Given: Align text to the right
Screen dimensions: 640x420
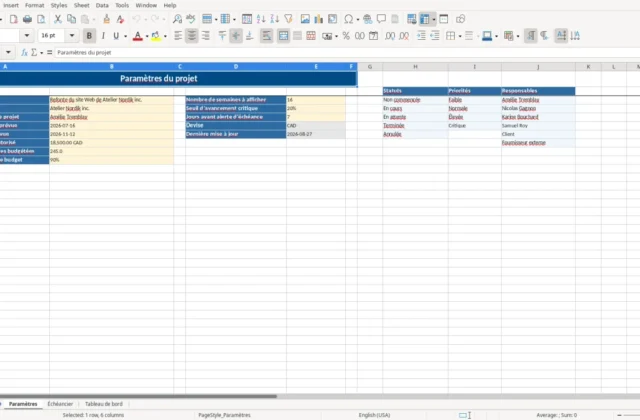Looking at the screenshot, I should click(205, 36).
